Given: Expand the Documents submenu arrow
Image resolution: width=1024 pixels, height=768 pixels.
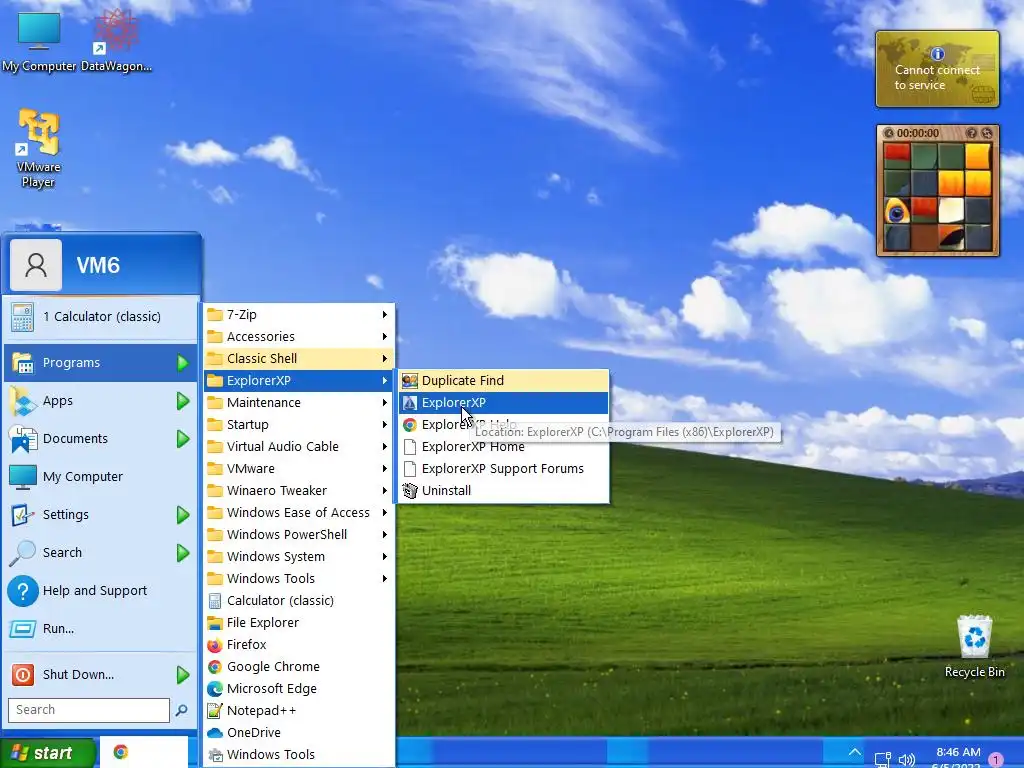Looking at the screenshot, I should (183, 439).
